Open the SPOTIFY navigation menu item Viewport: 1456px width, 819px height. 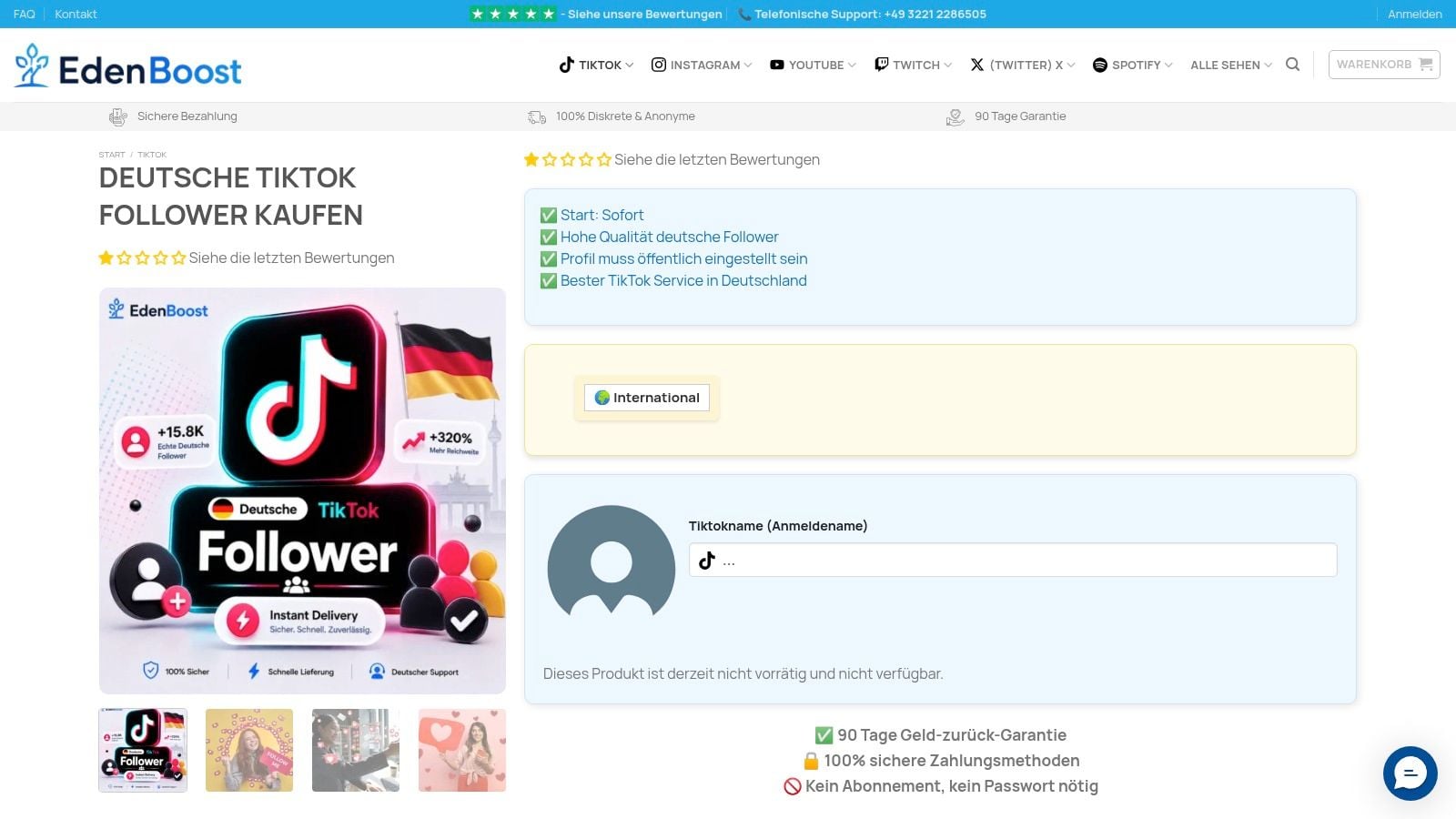pyautogui.click(x=1132, y=65)
